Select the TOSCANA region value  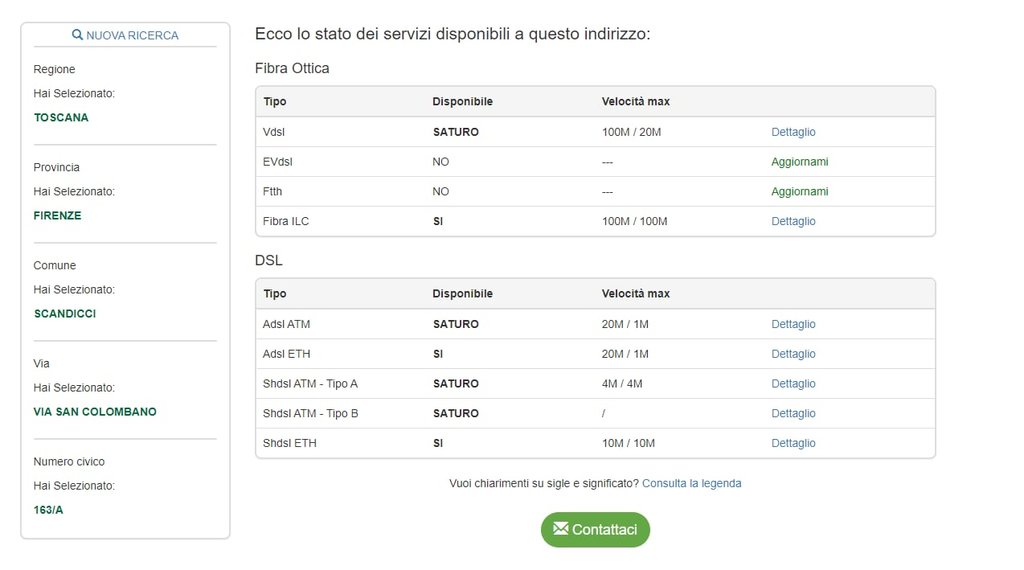(61, 118)
